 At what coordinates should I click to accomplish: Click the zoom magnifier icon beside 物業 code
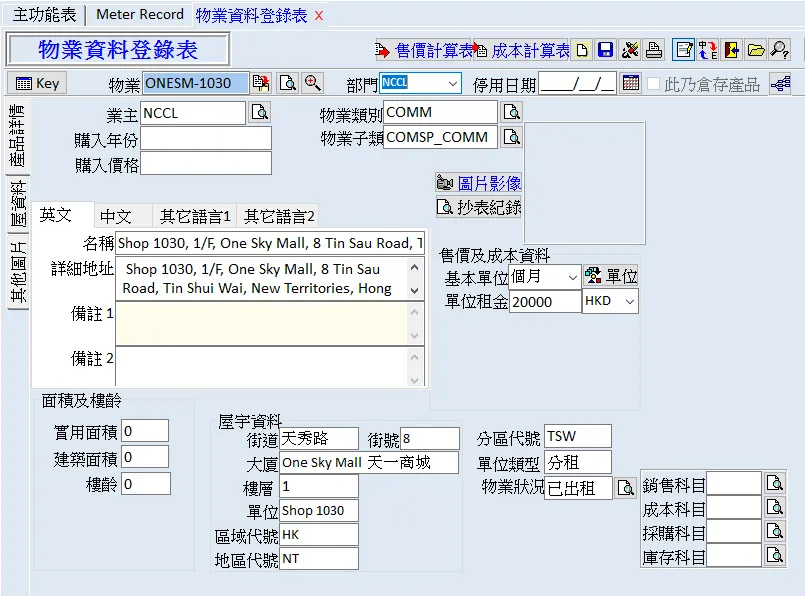tap(313, 83)
